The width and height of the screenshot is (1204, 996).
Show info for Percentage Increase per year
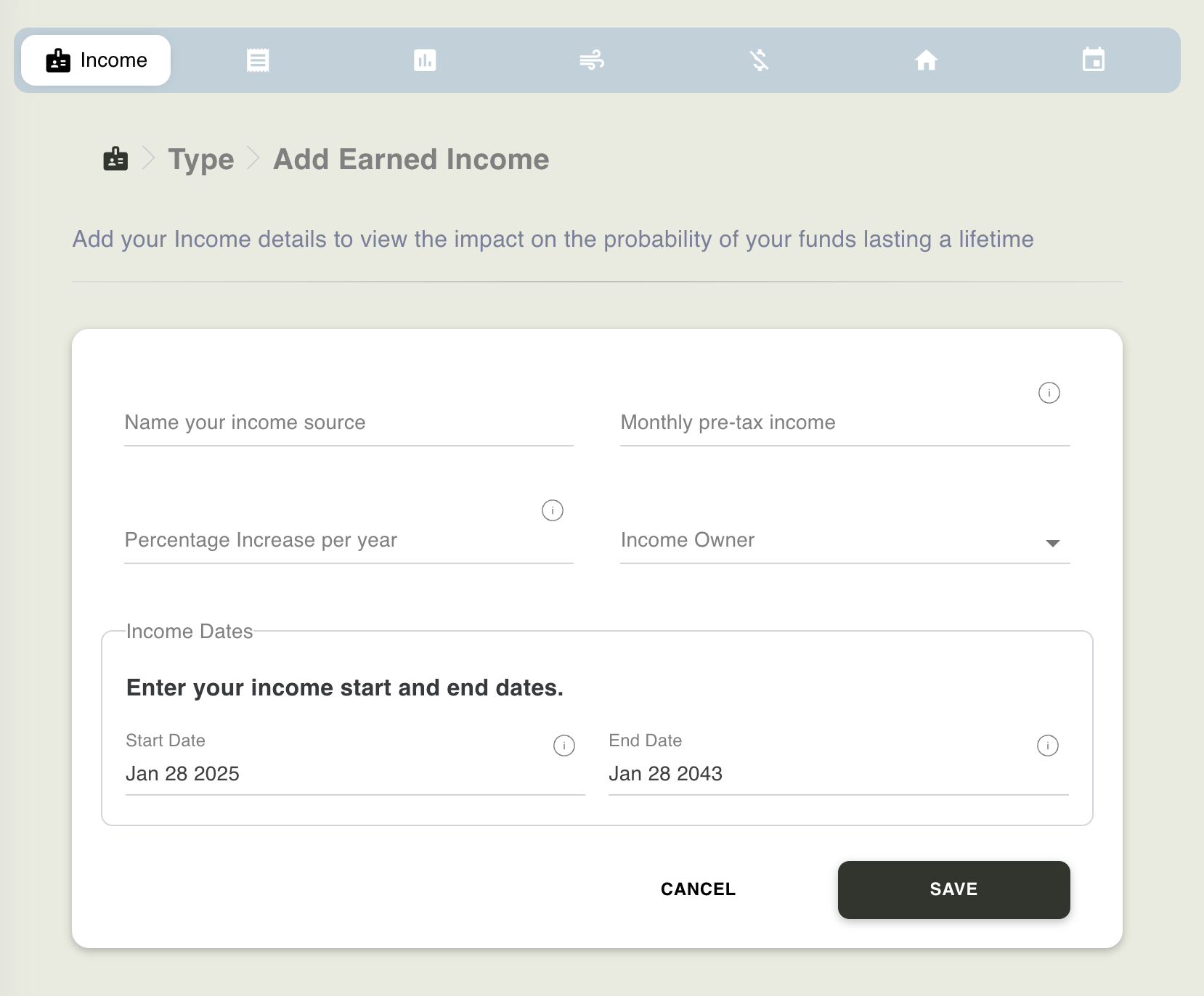(553, 510)
